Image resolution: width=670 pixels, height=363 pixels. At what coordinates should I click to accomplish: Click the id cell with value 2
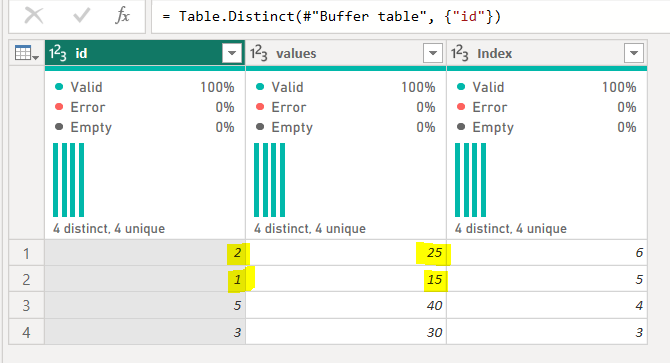pos(145,253)
